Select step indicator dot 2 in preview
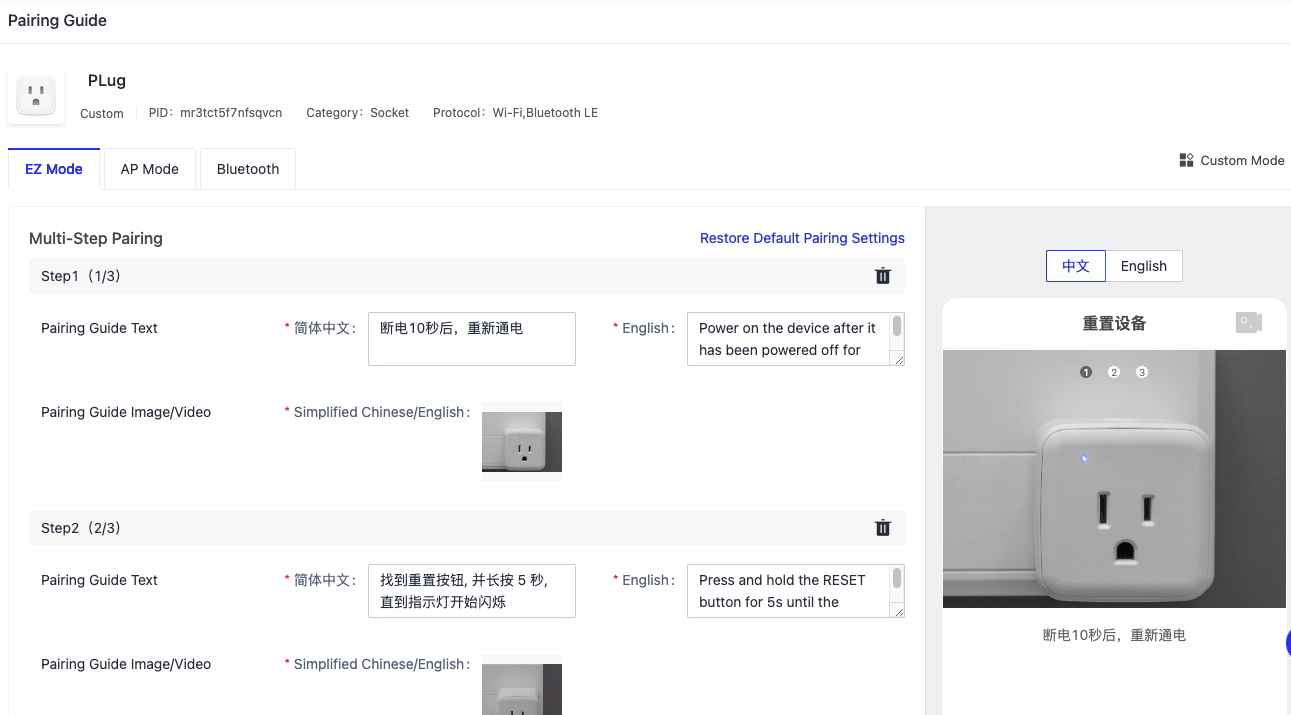This screenshot has width=1291, height=715. coord(1115,371)
